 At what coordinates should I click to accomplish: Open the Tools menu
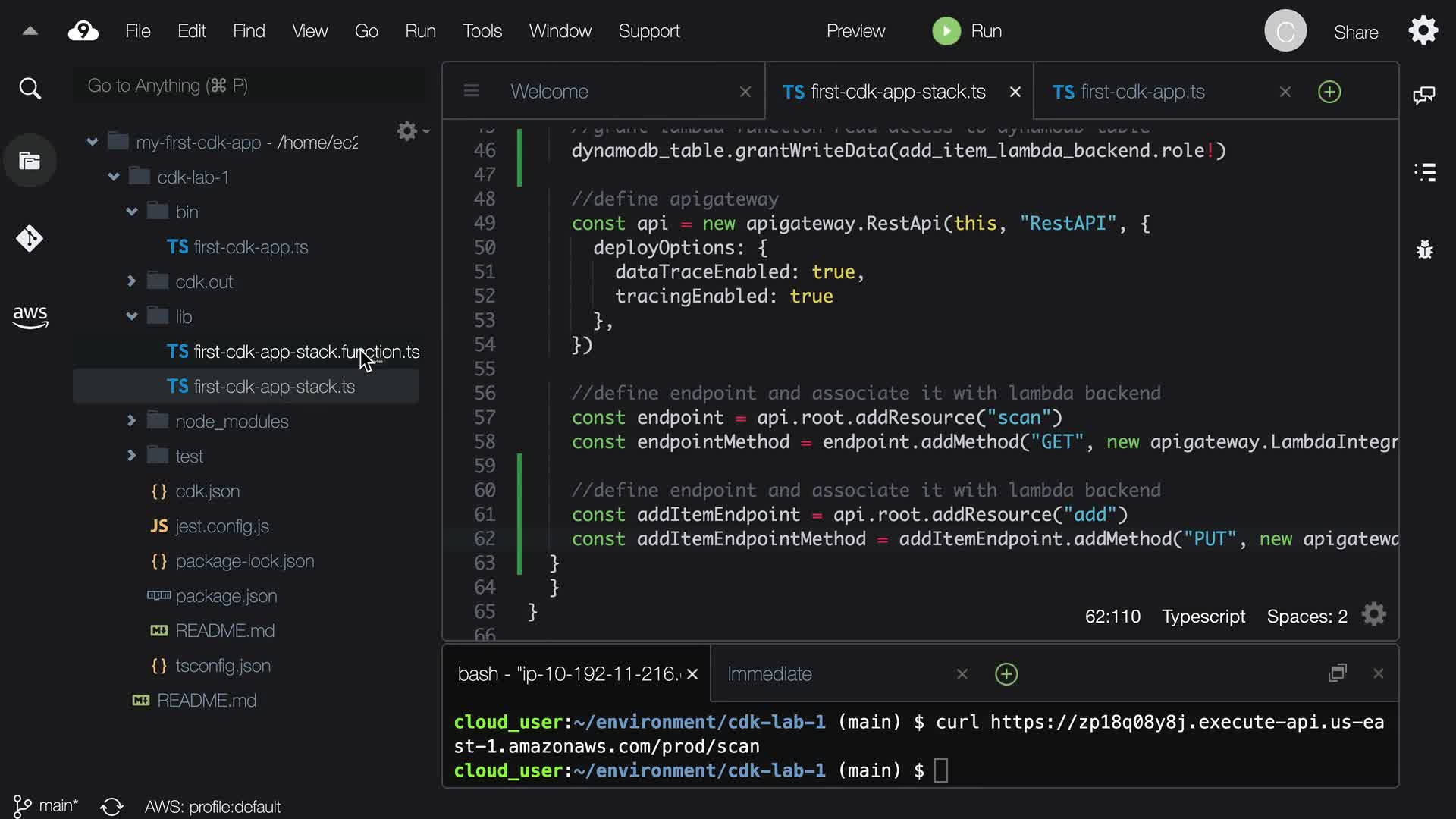(x=482, y=31)
